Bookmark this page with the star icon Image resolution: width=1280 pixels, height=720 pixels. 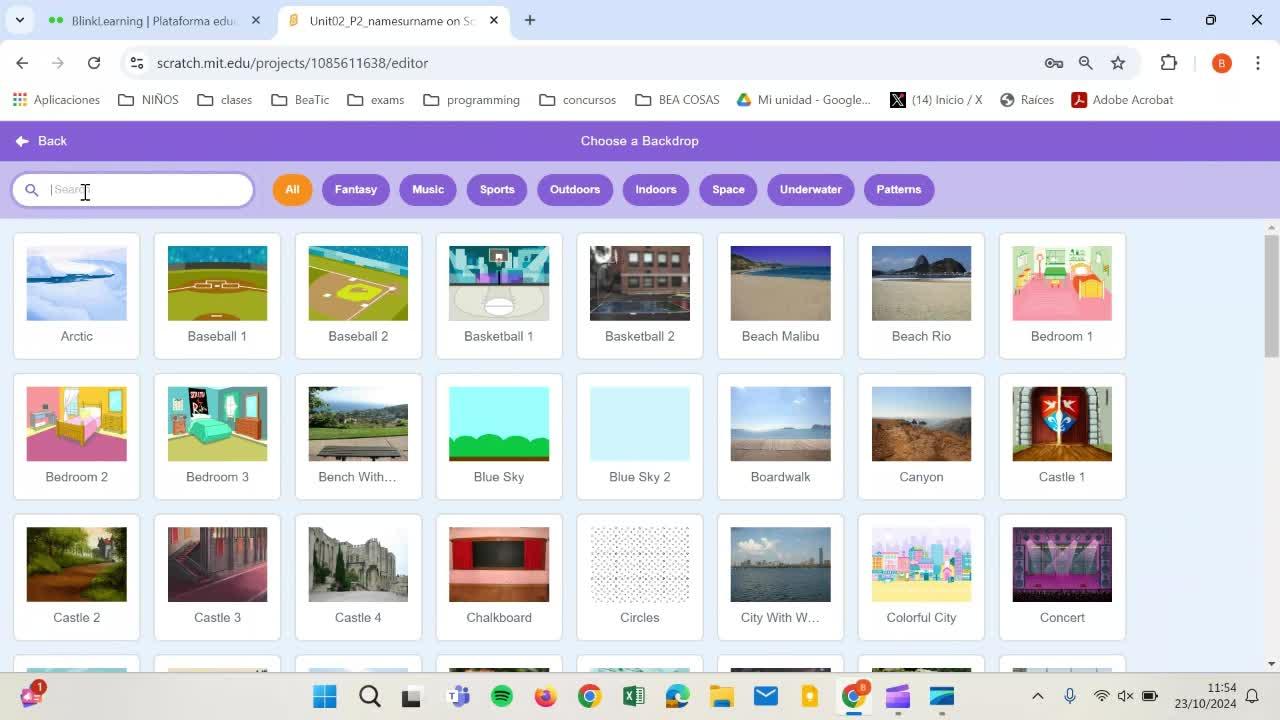[x=1118, y=63]
